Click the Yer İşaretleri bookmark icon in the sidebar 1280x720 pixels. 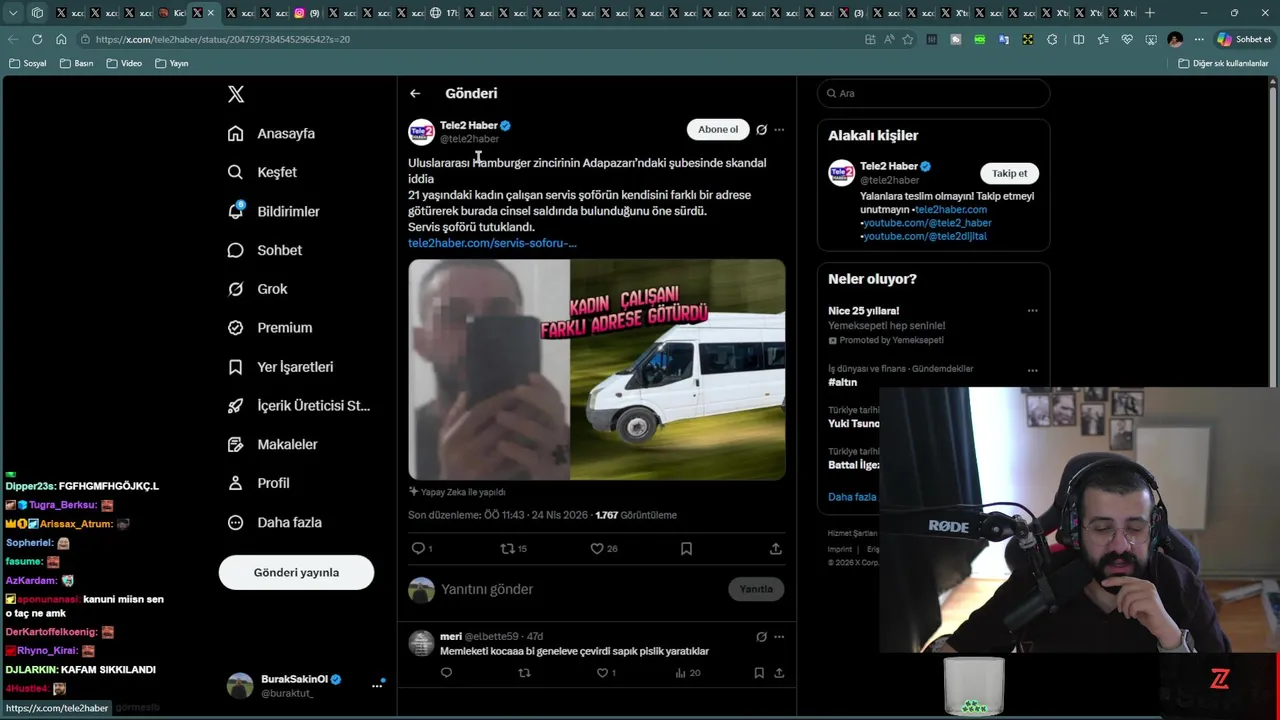235,367
